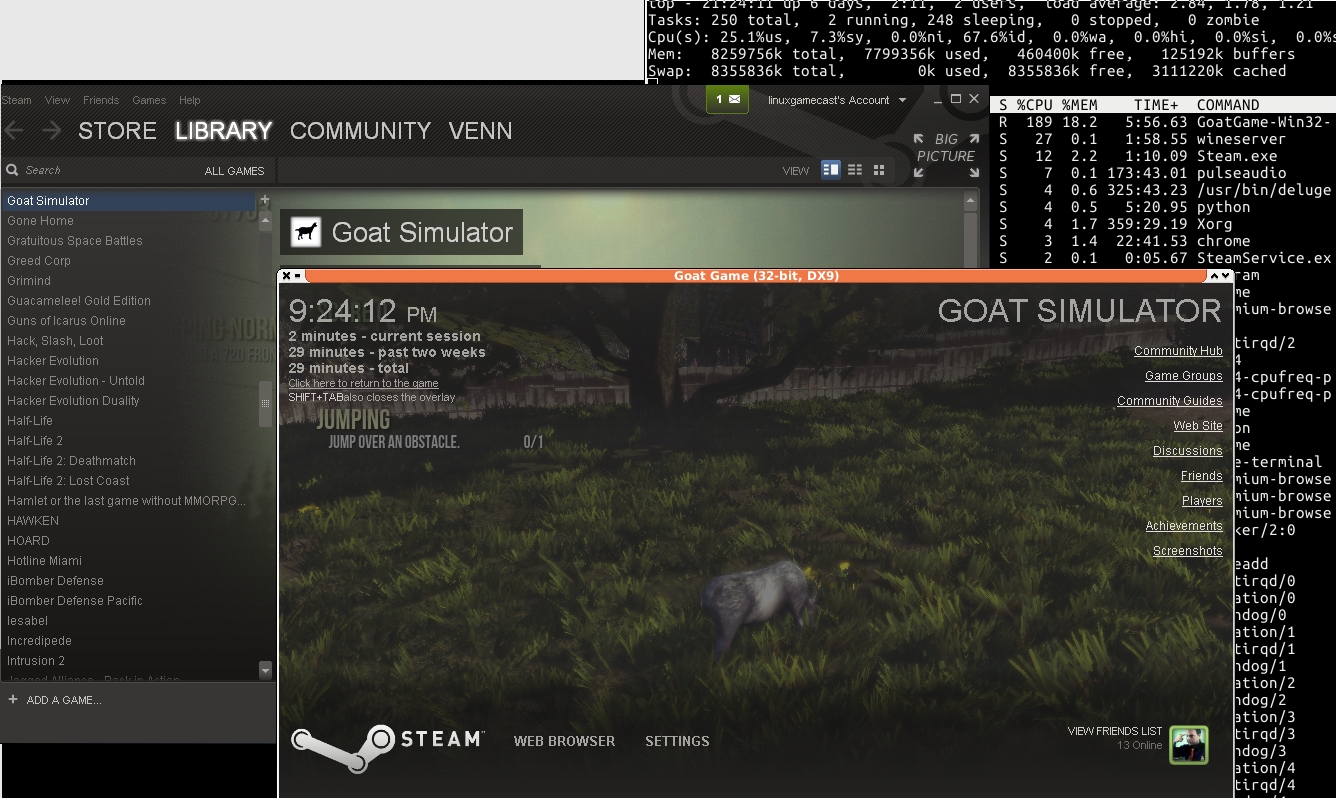Open the Friends menu
The height and width of the screenshot is (798, 1336).
pyautogui.click(x=101, y=100)
